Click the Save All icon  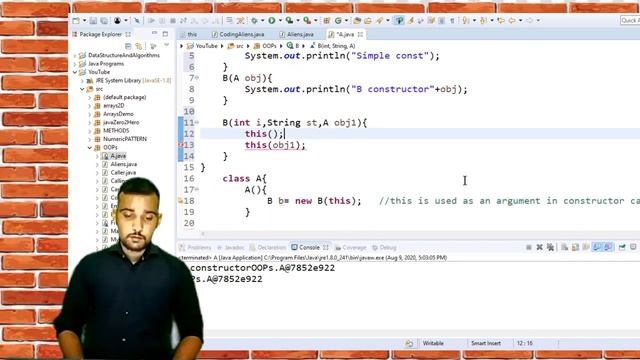click(x=104, y=20)
